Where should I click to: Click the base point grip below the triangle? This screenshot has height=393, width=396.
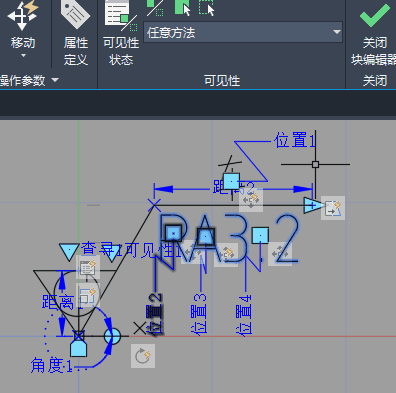pyautogui.click(x=79, y=348)
